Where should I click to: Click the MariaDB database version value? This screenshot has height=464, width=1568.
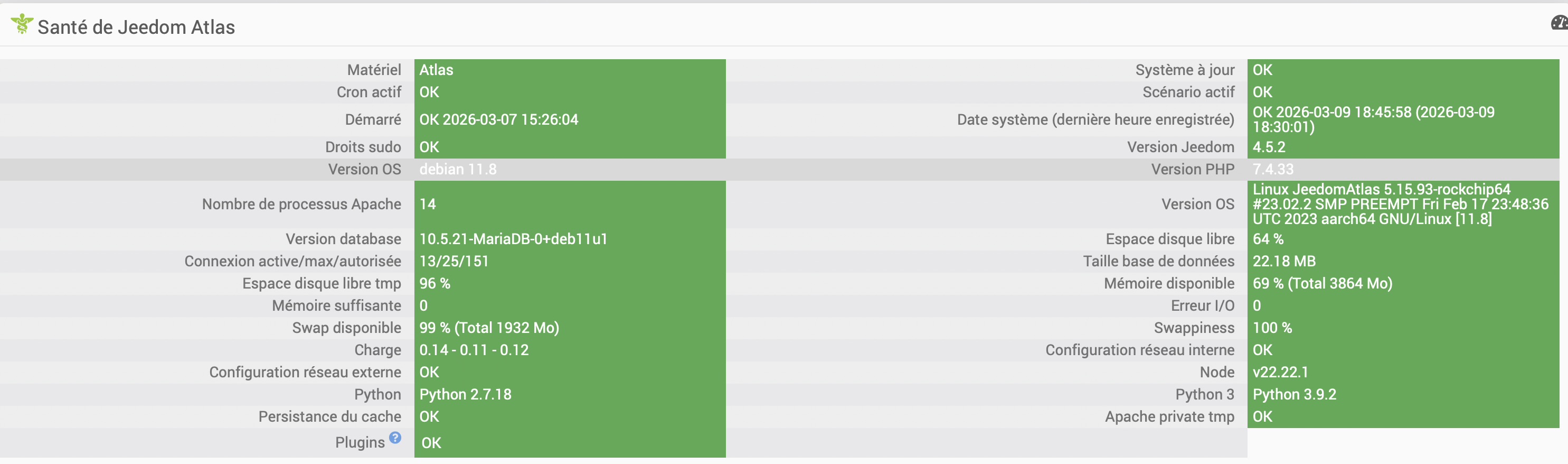[x=513, y=239]
